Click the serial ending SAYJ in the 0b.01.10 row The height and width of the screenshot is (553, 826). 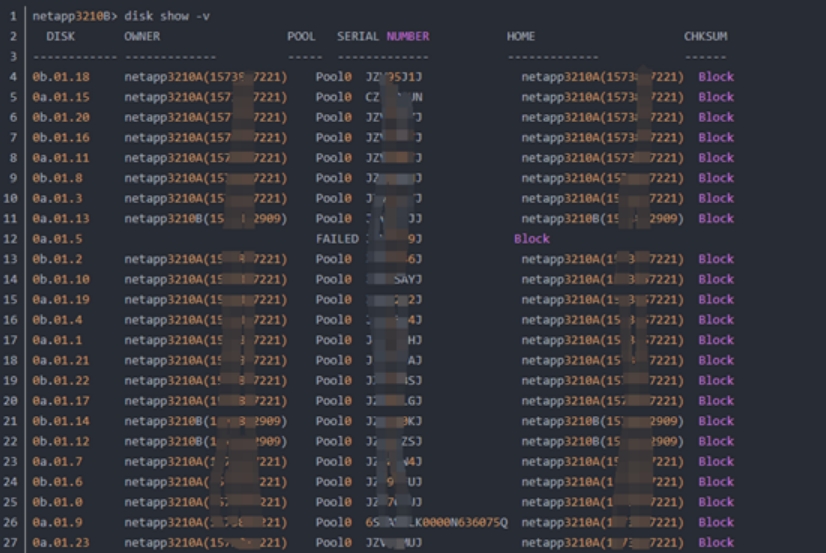coord(394,280)
